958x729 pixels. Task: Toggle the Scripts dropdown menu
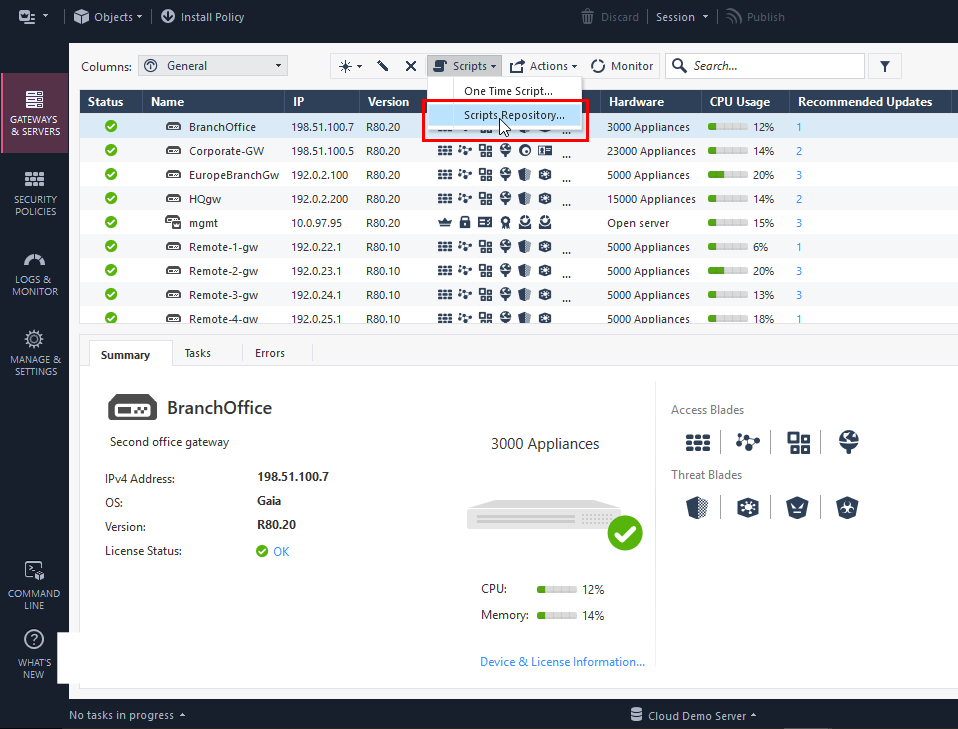pyautogui.click(x=464, y=66)
